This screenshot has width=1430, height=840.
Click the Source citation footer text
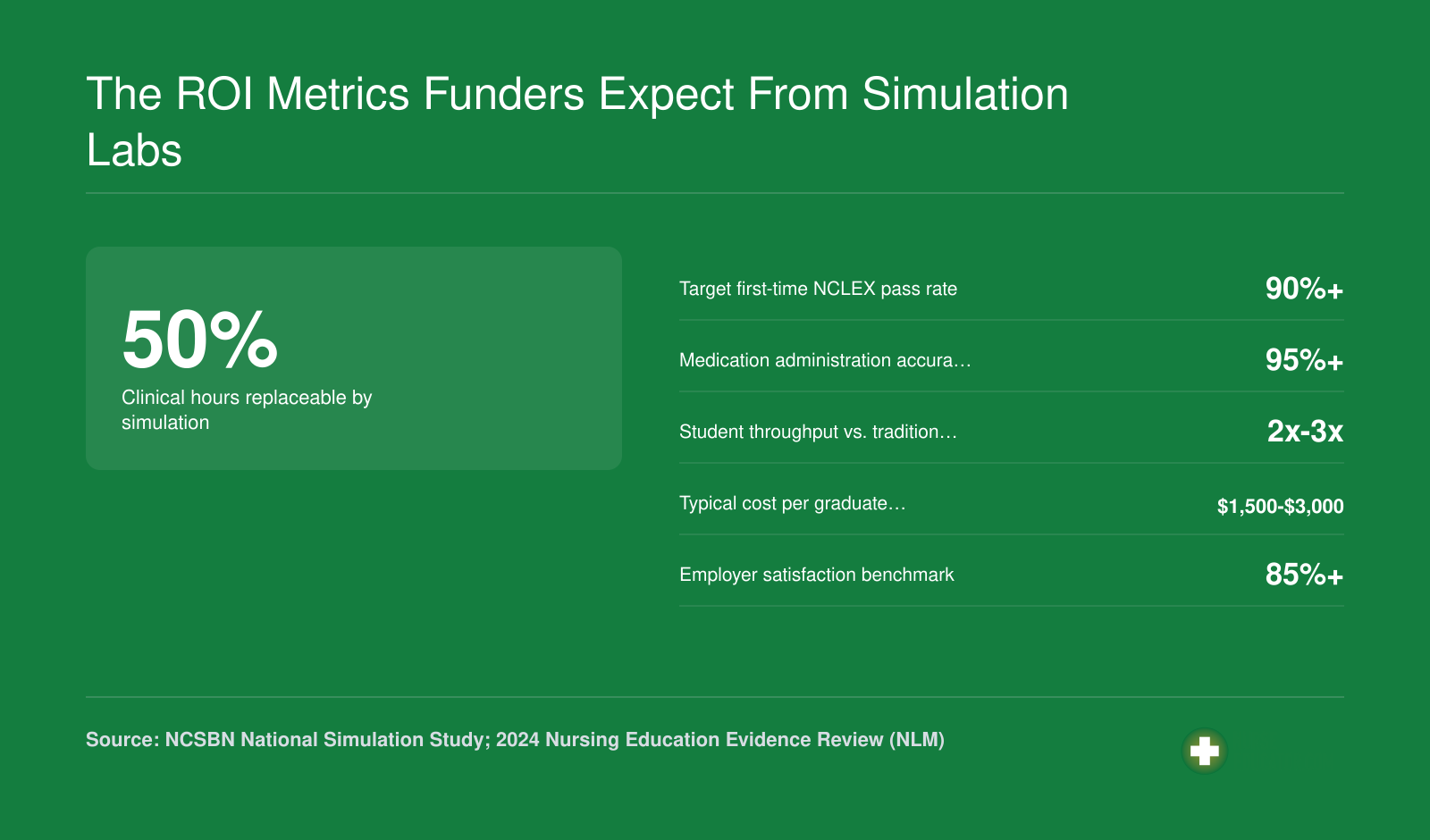pyautogui.click(x=515, y=740)
